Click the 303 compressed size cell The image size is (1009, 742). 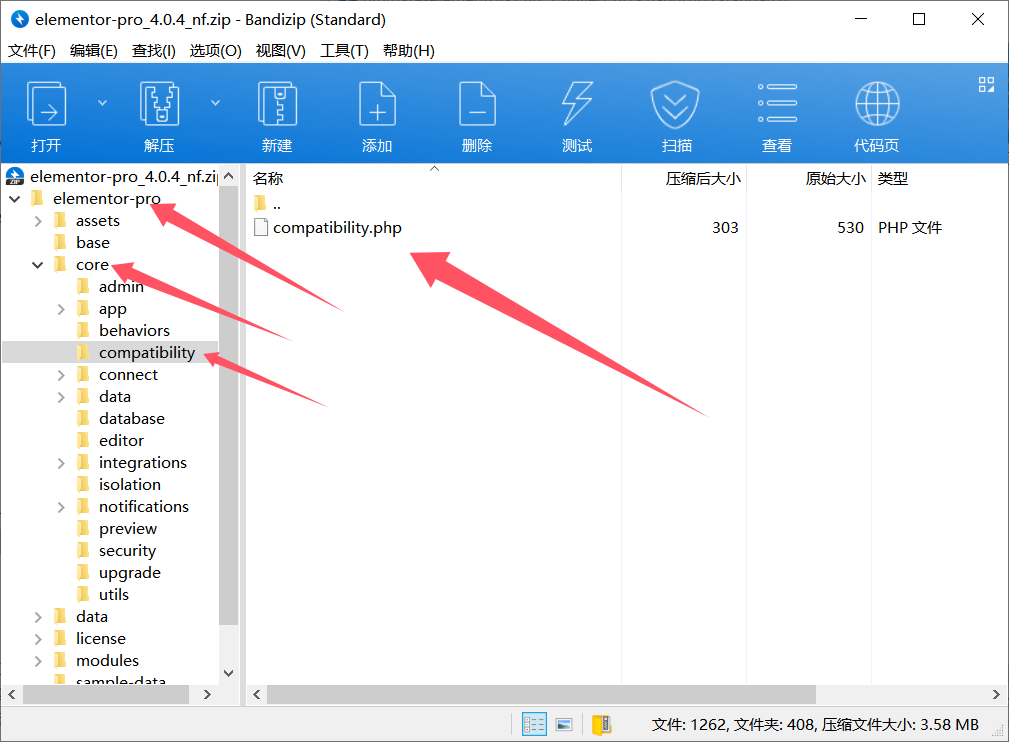point(725,227)
